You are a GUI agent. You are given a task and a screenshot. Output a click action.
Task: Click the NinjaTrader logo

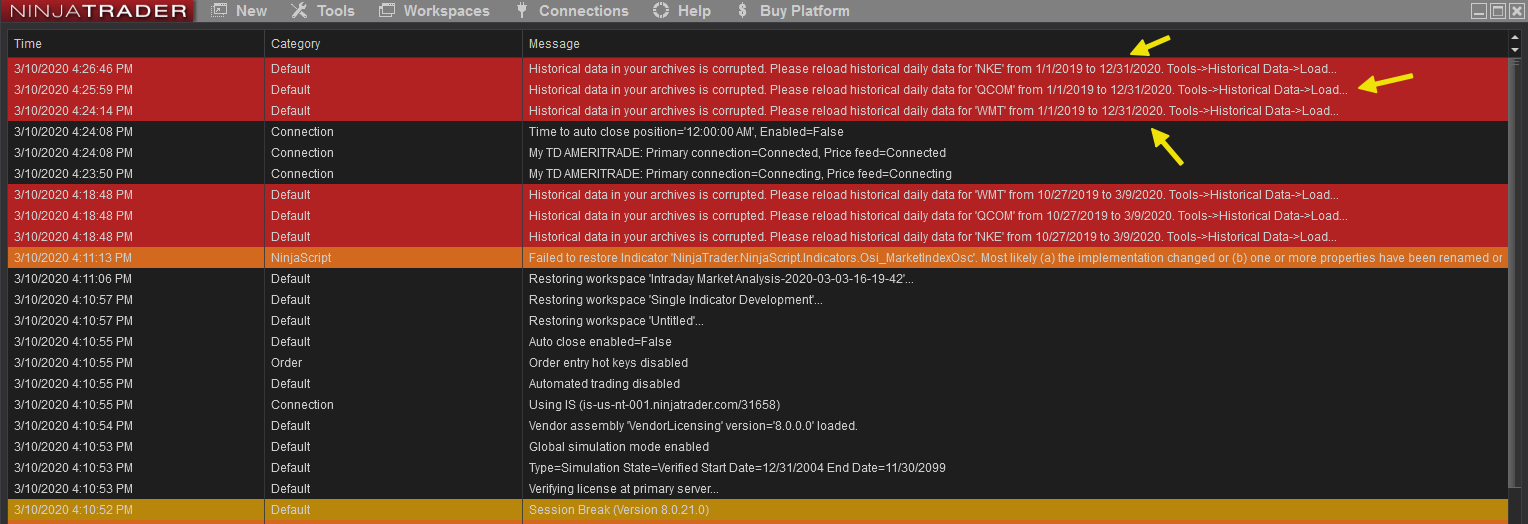[97, 11]
